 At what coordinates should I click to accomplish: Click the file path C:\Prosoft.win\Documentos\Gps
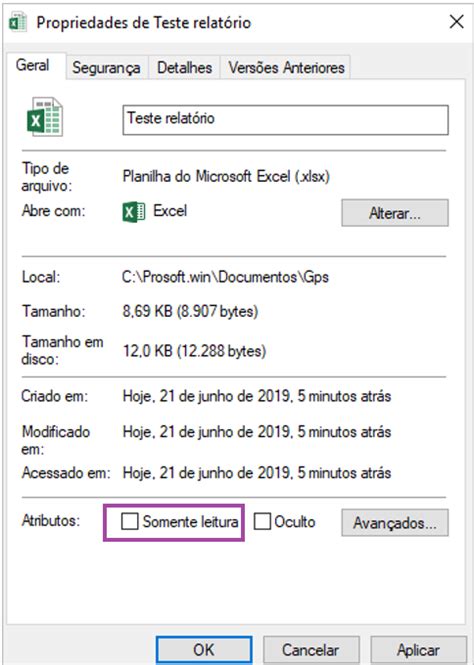pos(225,277)
